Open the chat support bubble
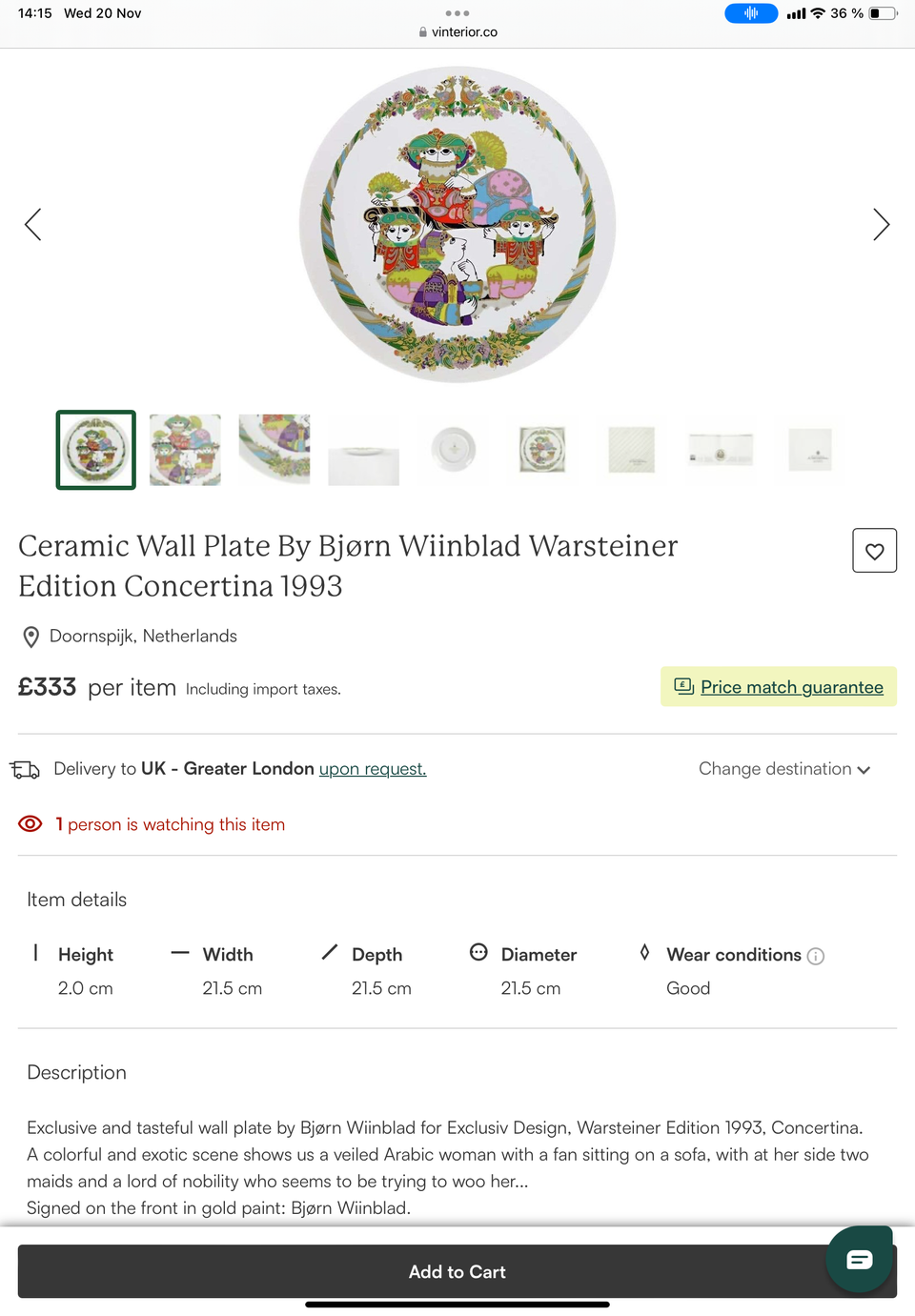 (x=859, y=1260)
